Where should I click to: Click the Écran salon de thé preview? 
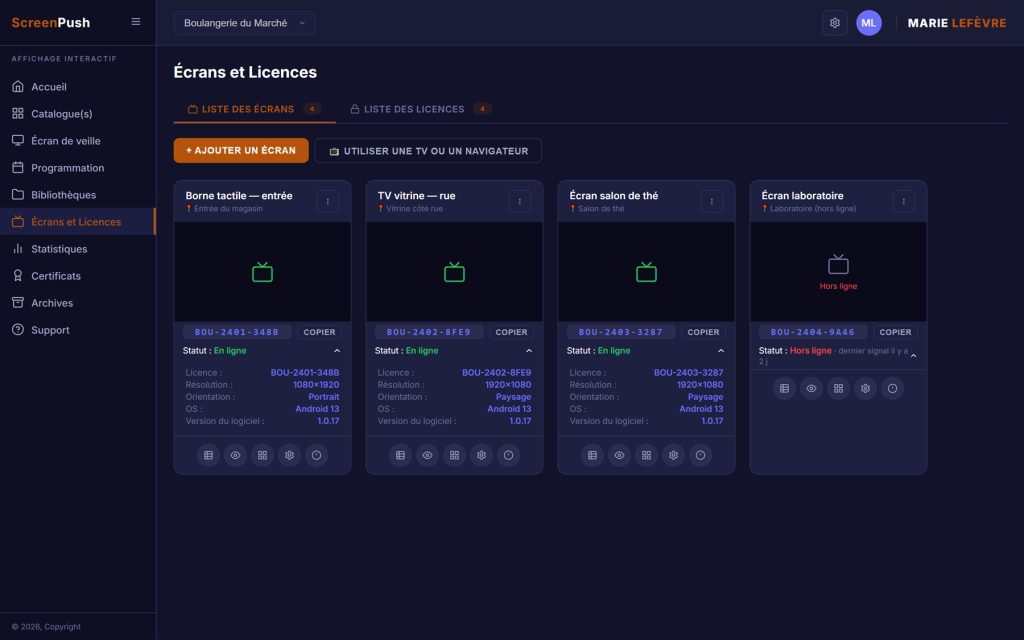tap(647, 272)
